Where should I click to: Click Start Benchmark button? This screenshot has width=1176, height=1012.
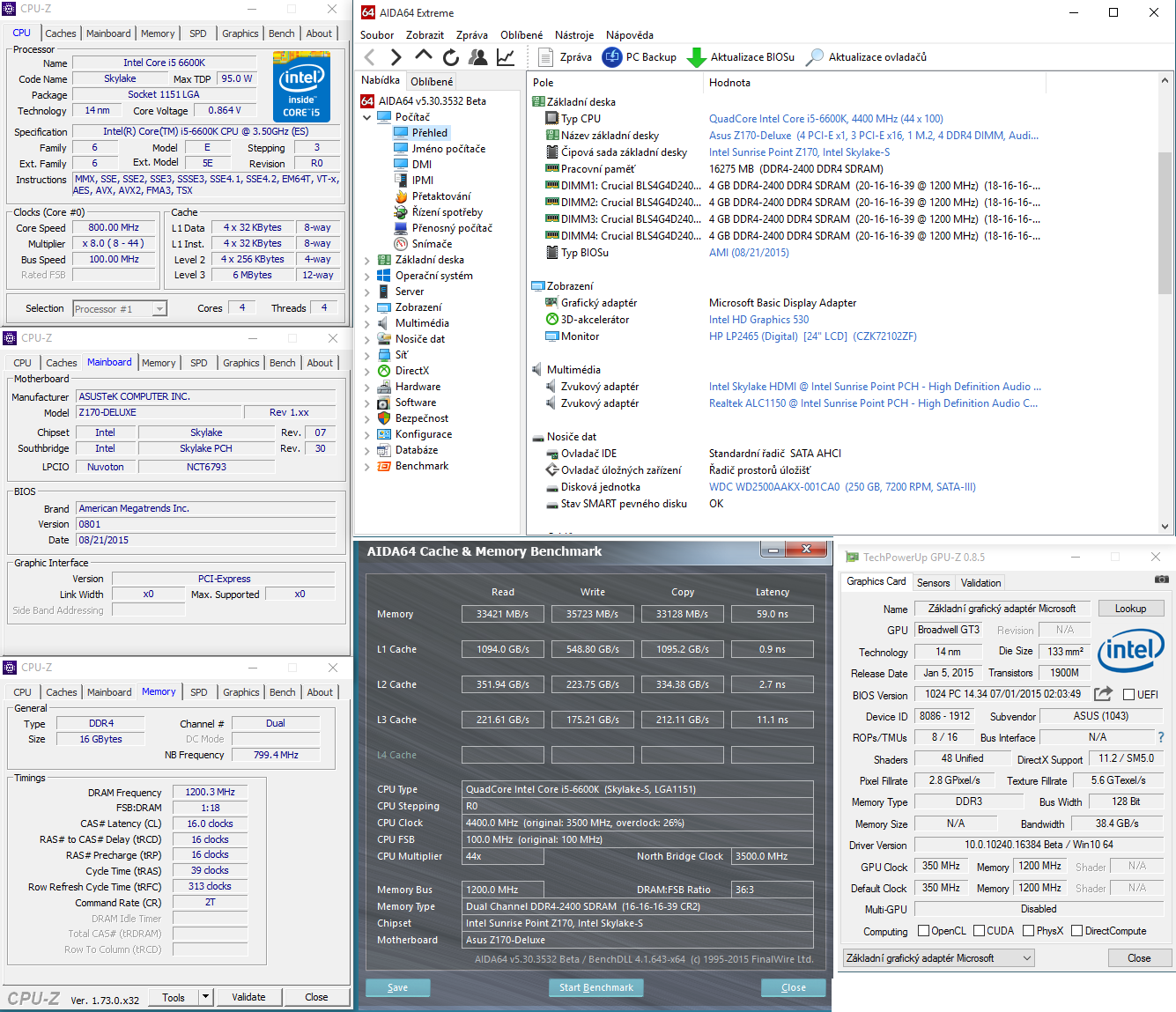coord(596,987)
